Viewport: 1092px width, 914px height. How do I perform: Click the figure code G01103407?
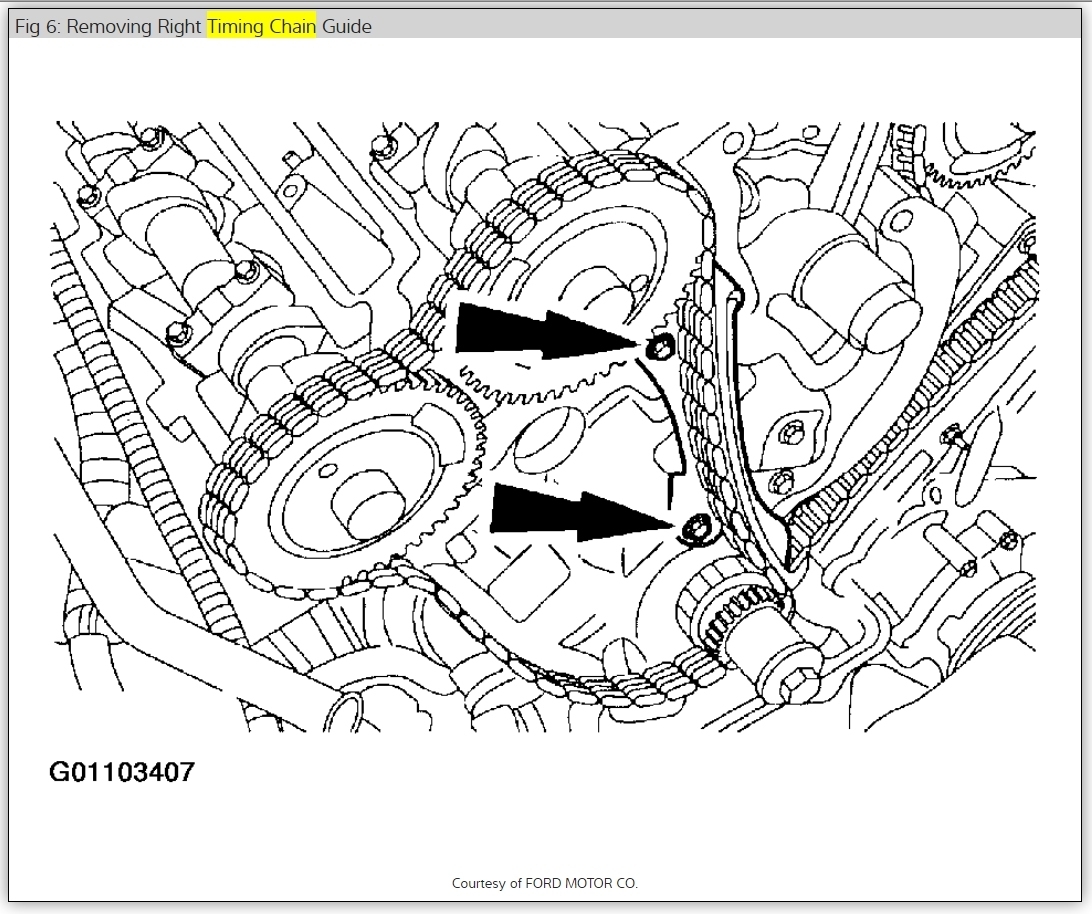[x=122, y=772]
